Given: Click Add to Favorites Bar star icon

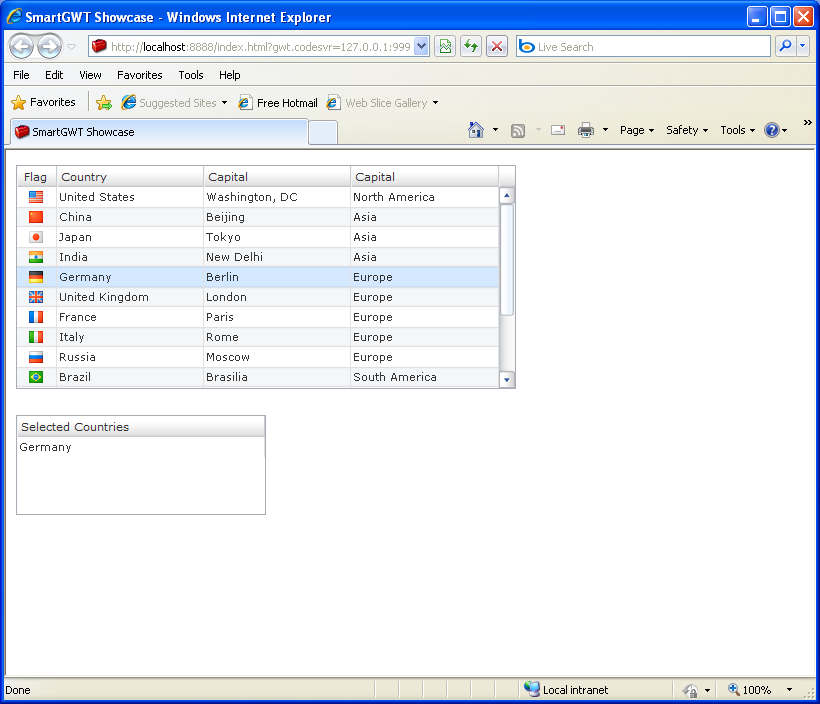Looking at the screenshot, I should click(x=104, y=103).
